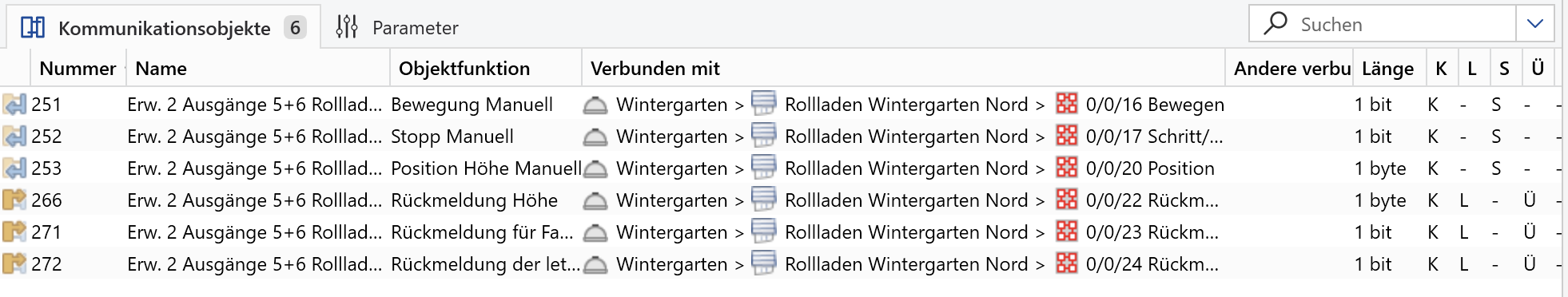Toggle the Ü flag for object 272

(x=1529, y=264)
